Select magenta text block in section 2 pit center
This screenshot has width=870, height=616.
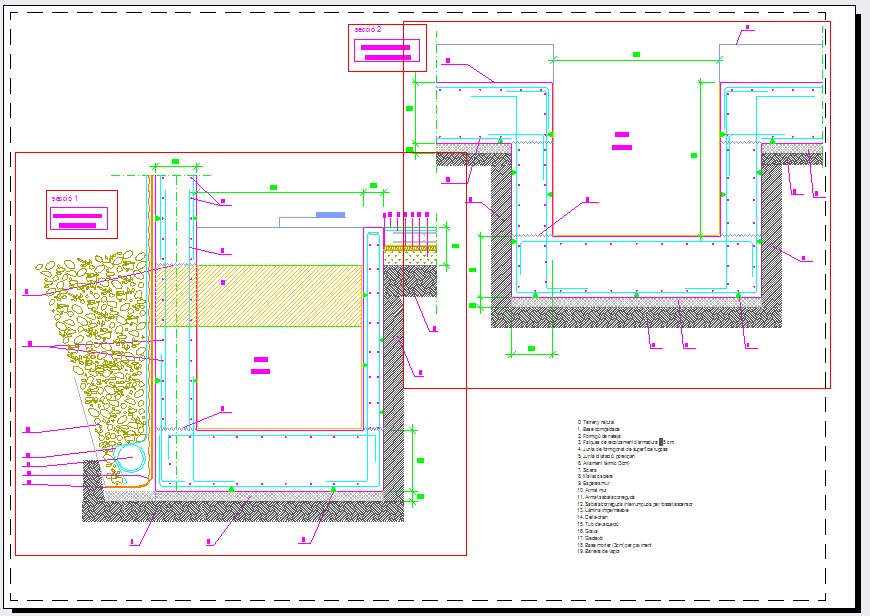622,140
